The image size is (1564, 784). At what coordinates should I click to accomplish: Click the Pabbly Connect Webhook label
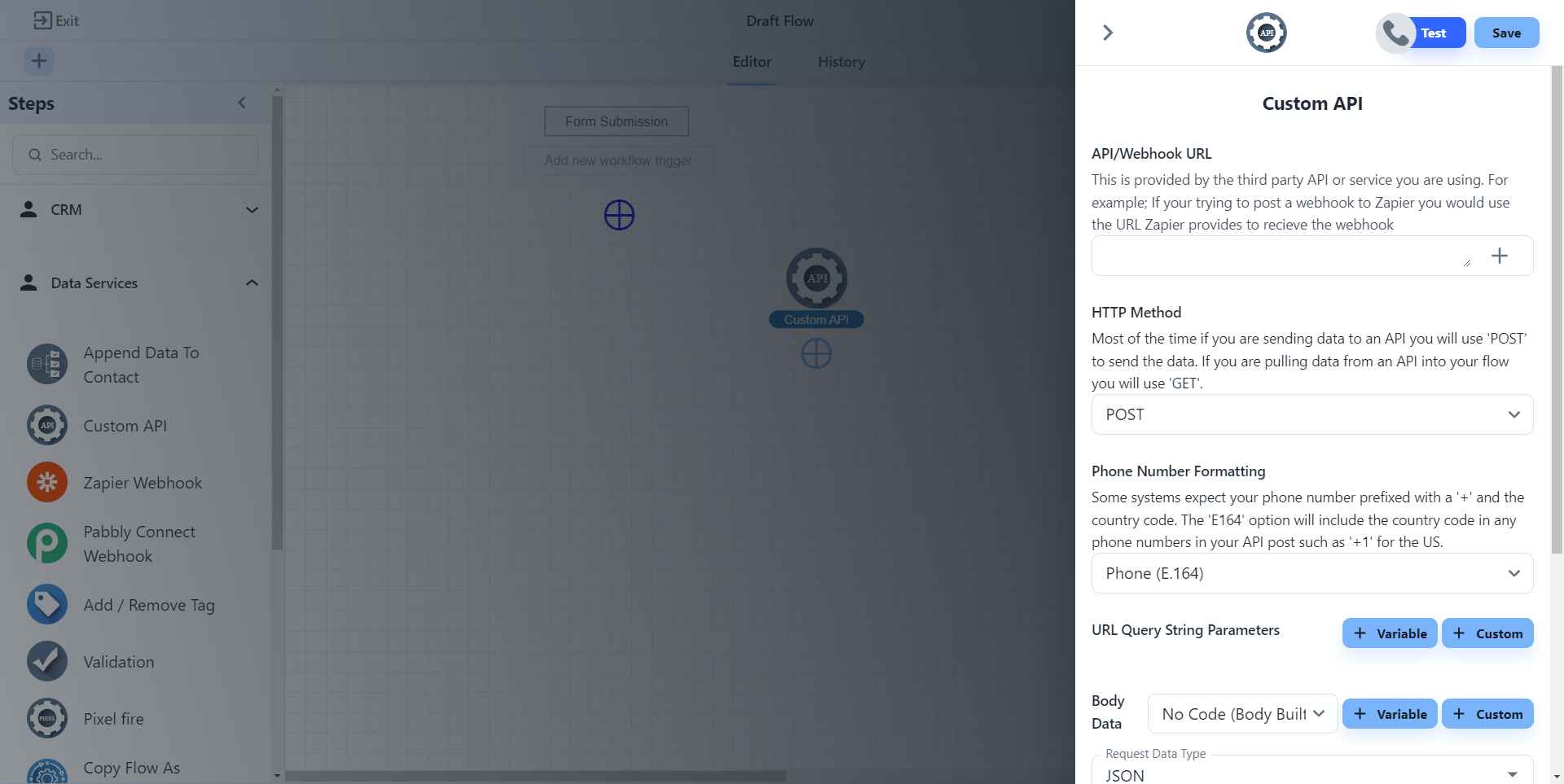139,544
